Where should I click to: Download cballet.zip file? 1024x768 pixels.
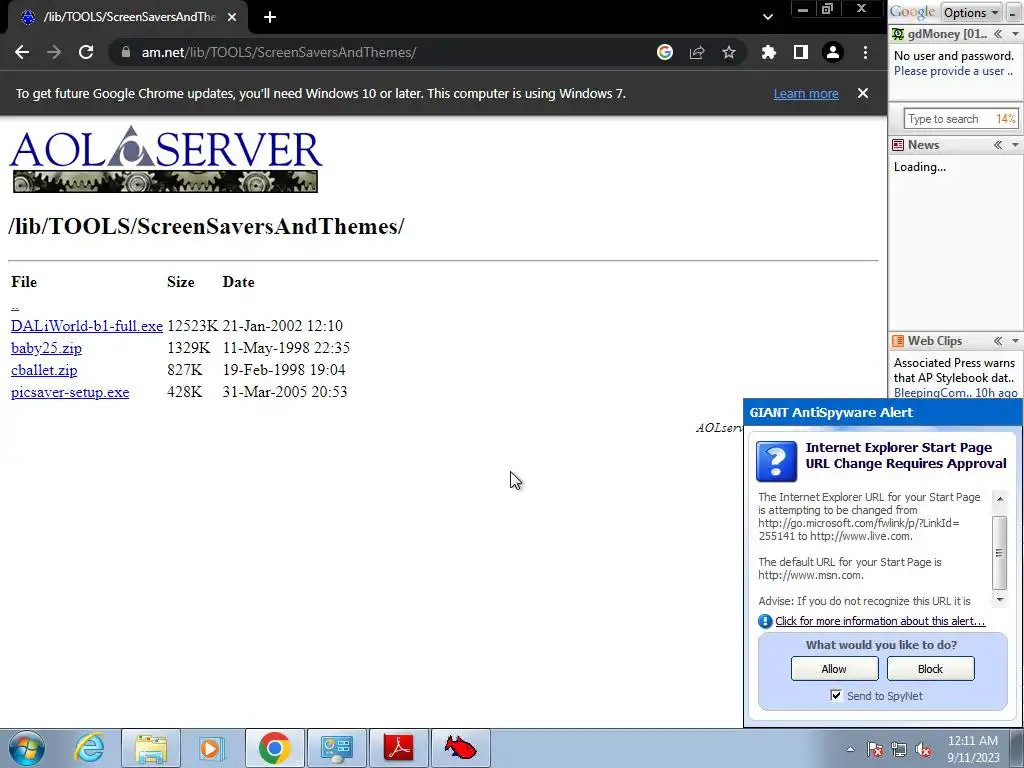tap(44, 370)
